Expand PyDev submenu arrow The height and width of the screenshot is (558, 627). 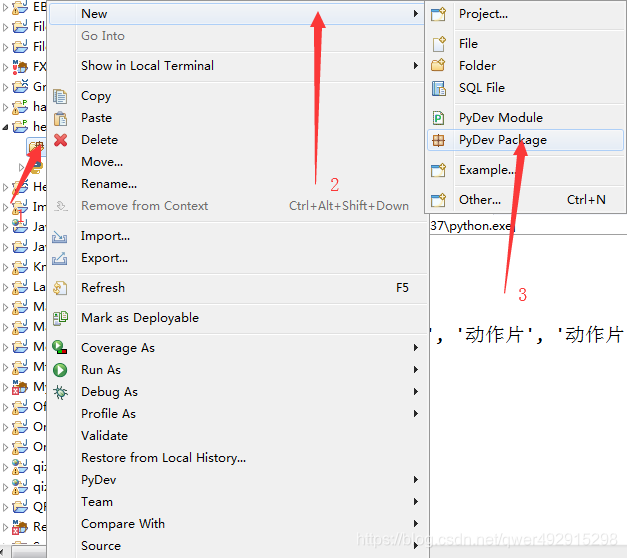[416, 480]
